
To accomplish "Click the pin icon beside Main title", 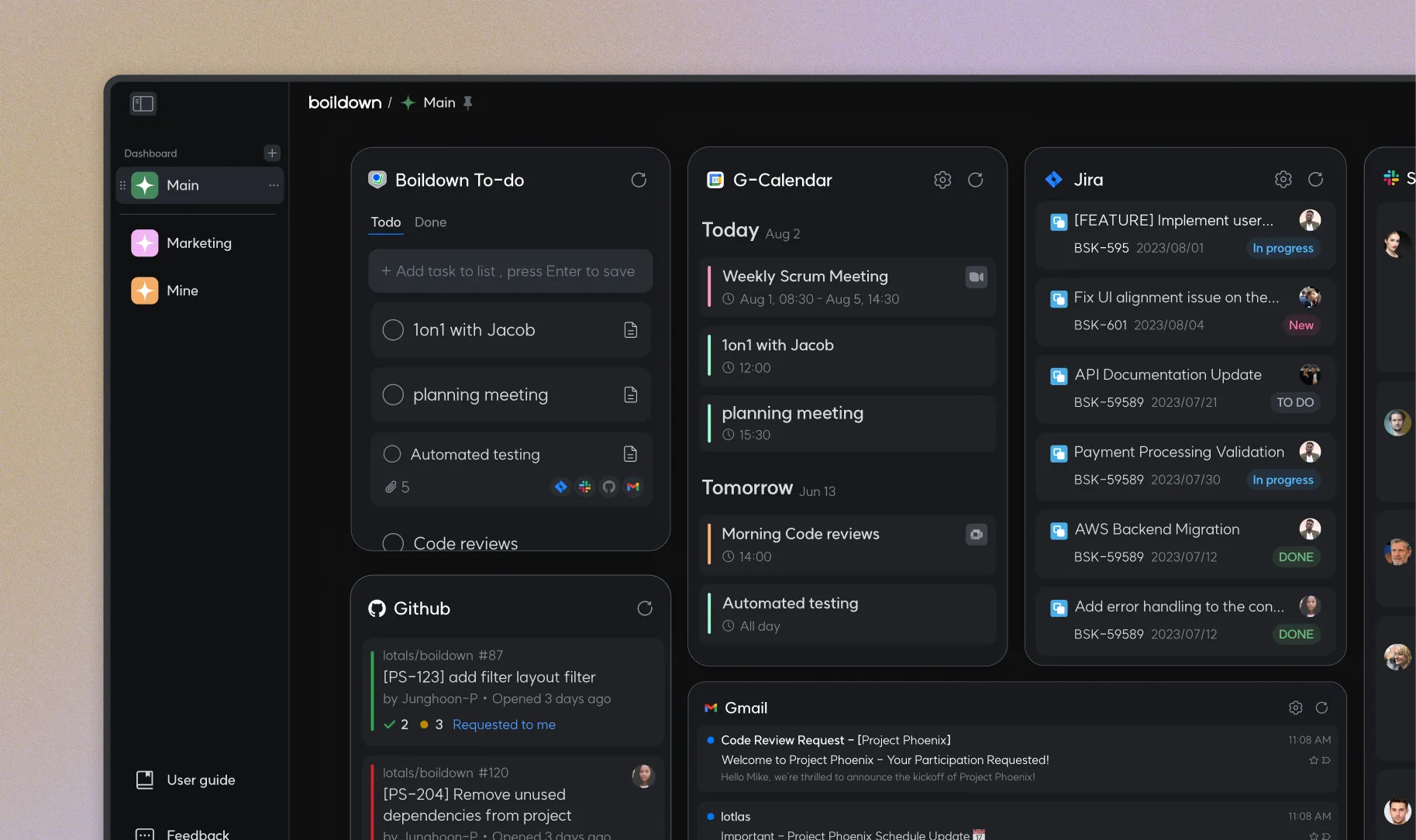I will pyautogui.click(x=468, y=102).
